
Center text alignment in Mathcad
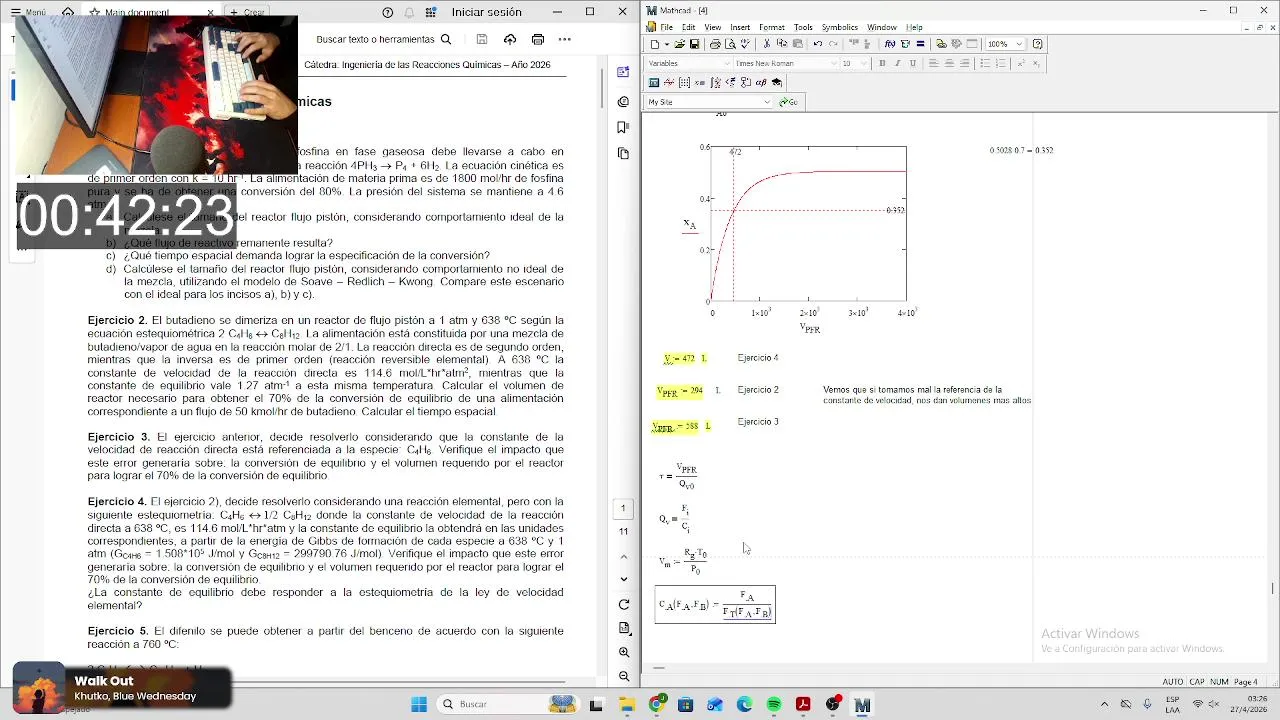pos(949,63)
